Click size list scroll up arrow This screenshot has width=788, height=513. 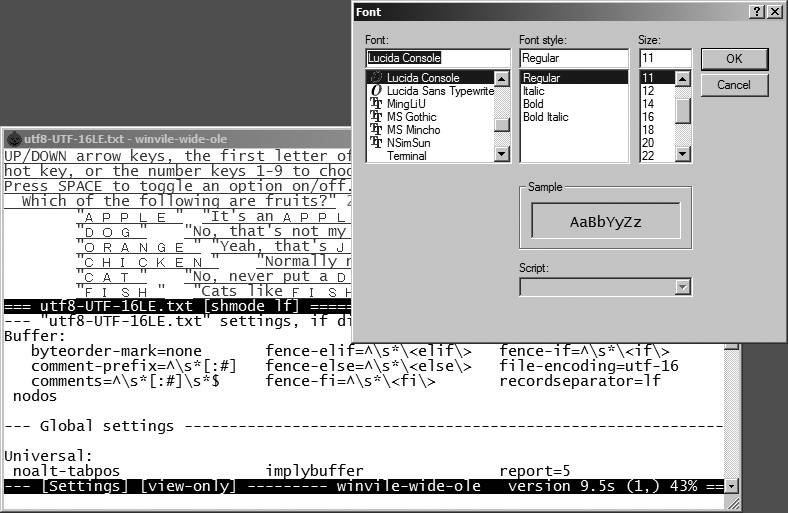point(682,78)
